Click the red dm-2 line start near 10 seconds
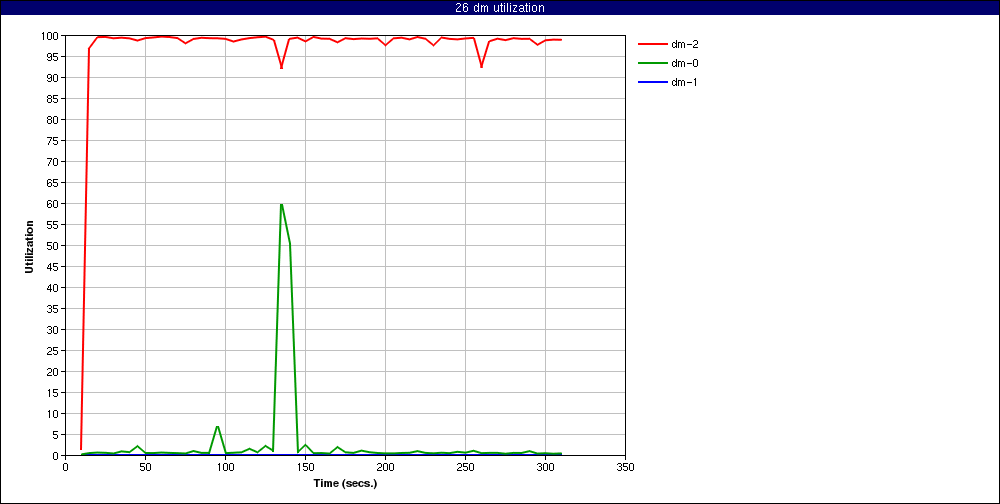The width and height of the screenshot is (1000, 504). [81, 448]
